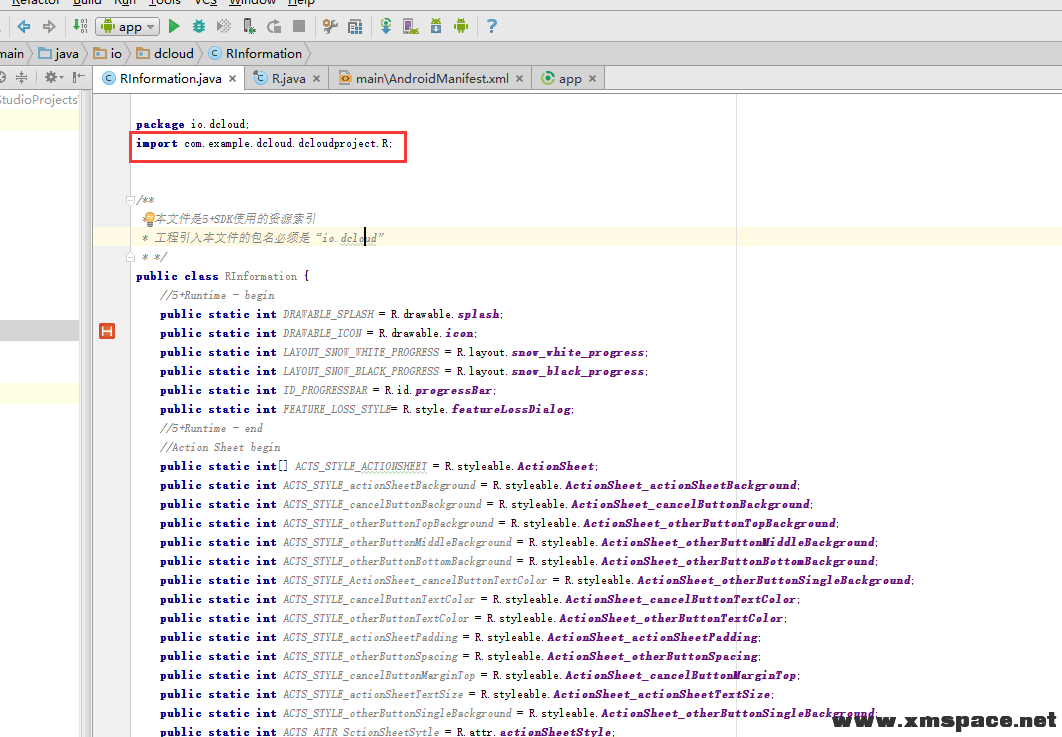Click the rerun icon in toolbar
Image resolution: width=1062 pixels, height=737 pixels.
point(274,26)
